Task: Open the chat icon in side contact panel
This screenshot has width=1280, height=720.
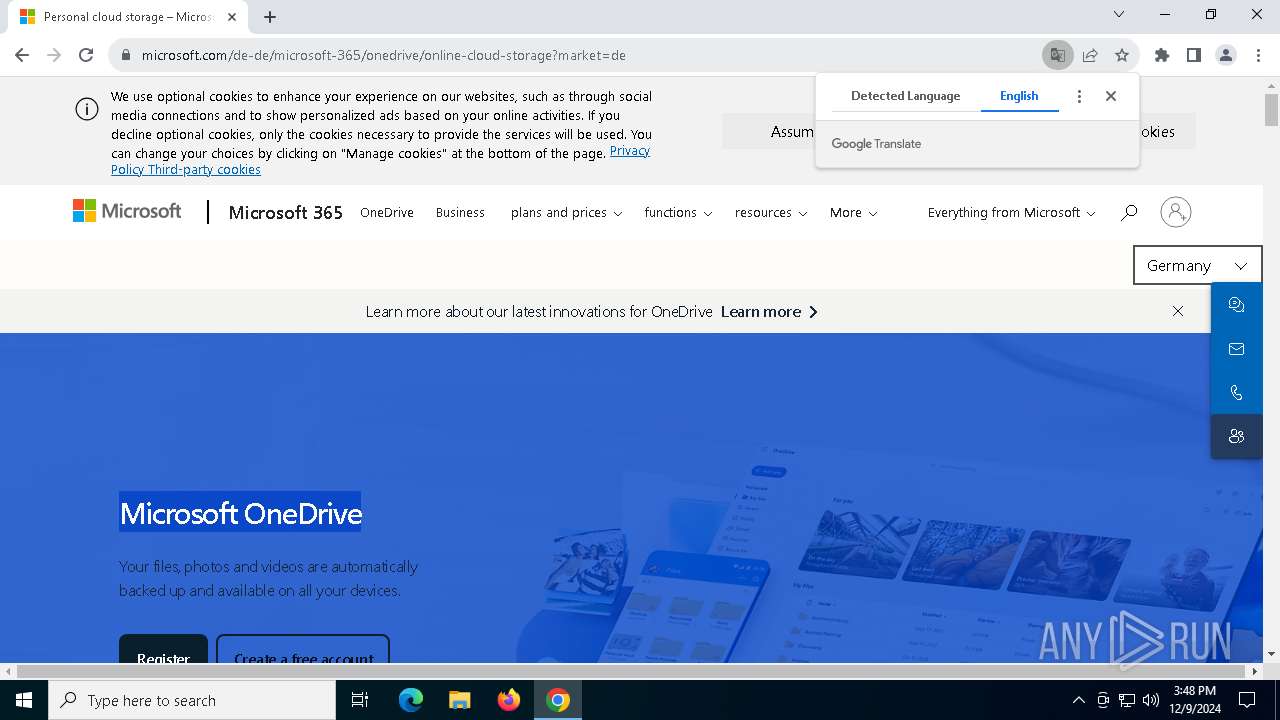Action: coord(1237,305)
